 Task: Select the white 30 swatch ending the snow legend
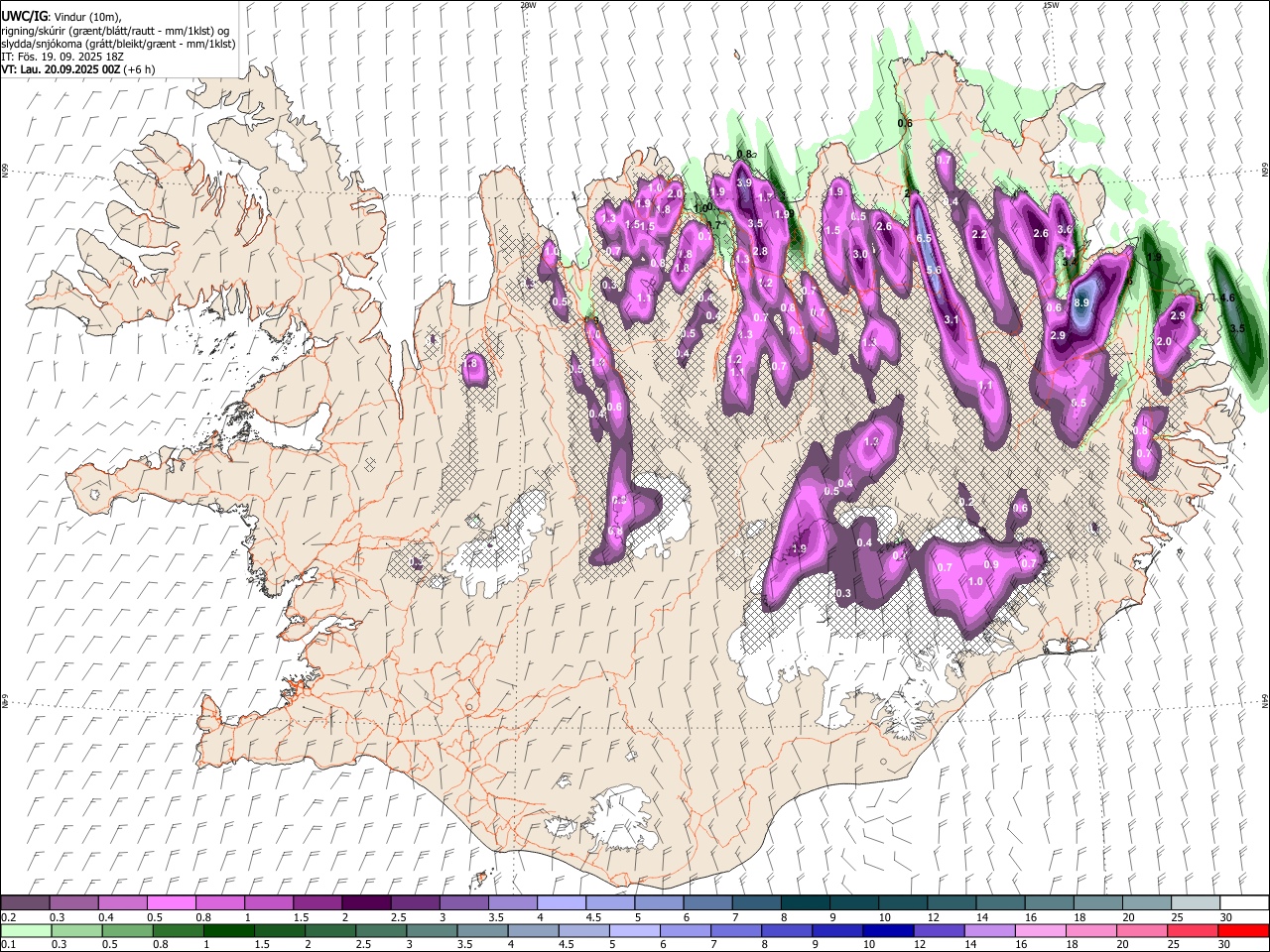point(1243,903)
